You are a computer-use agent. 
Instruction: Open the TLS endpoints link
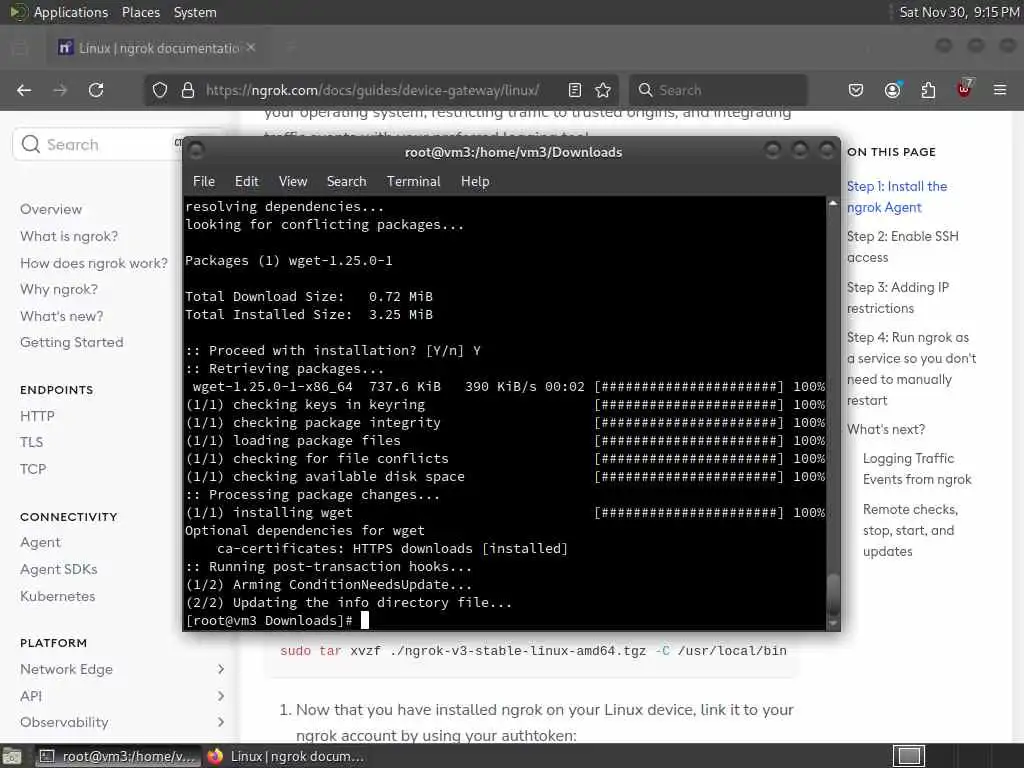tap(31, 442)
